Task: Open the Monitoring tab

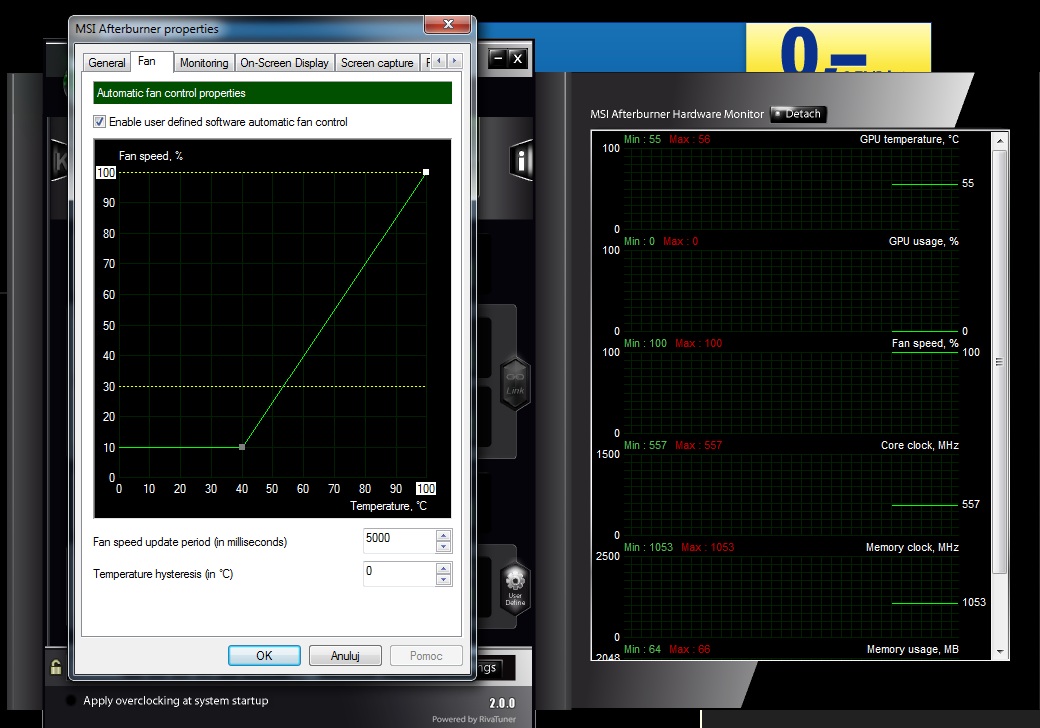Action: pyautogui.click(x=204, y=63)
